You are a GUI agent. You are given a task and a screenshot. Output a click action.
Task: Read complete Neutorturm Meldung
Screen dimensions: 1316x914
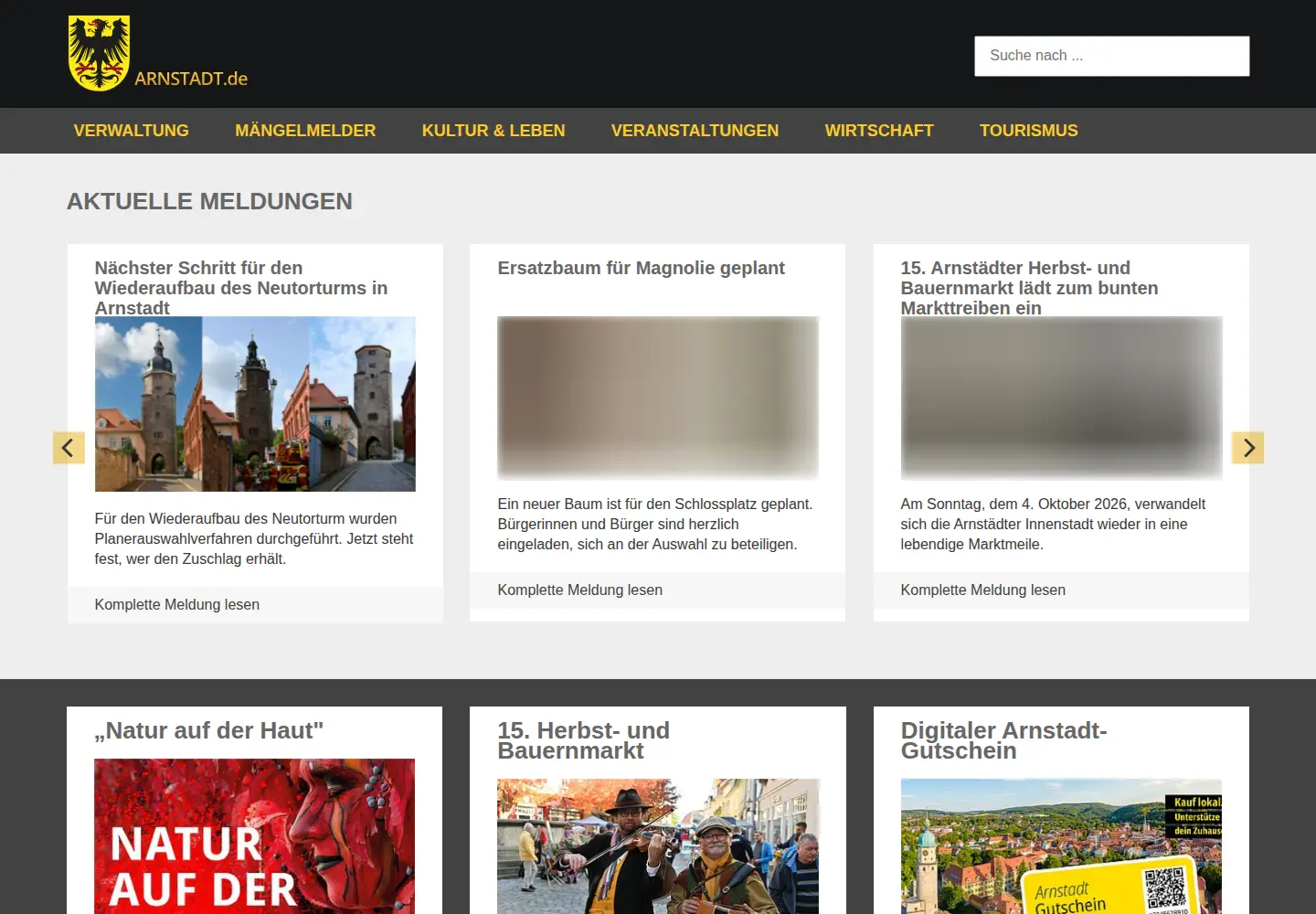point(177,604)
